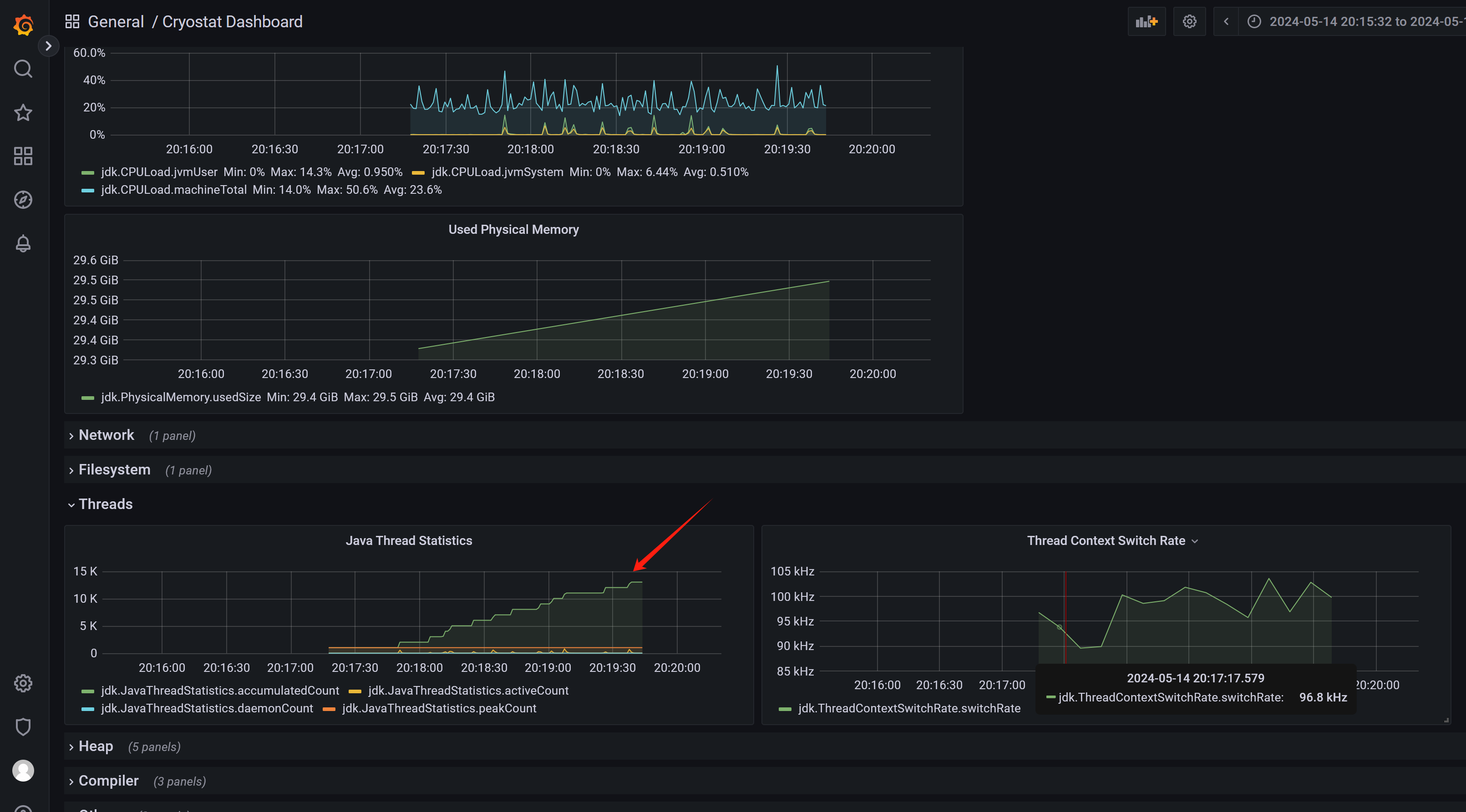Click the Java Thread Statistics panel title
The width and height of the screenshot is (1466, 812).
click(409, 541)
